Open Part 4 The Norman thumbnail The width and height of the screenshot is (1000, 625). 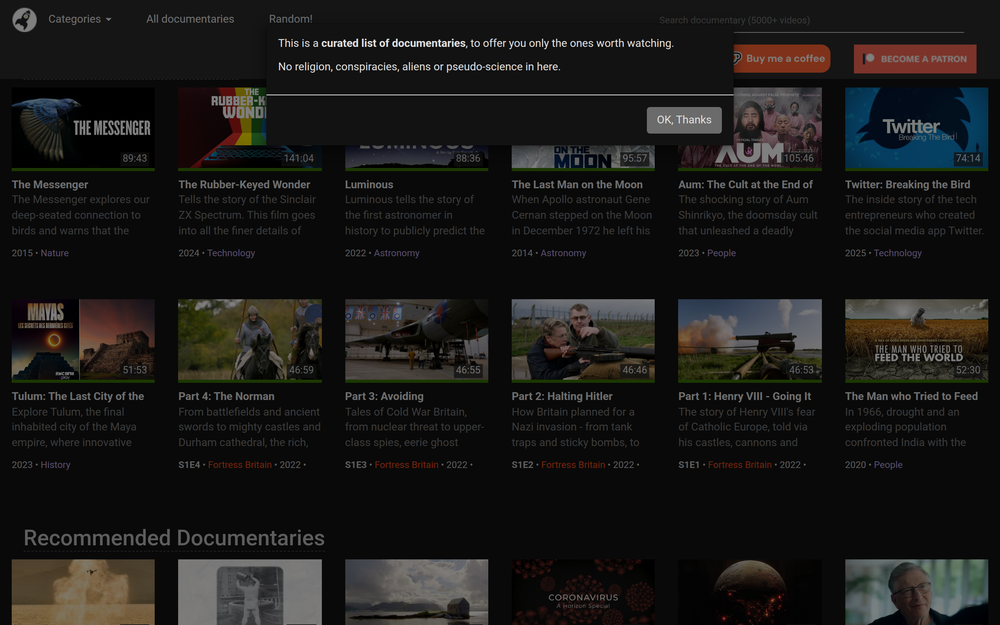(x=250, y=340)
